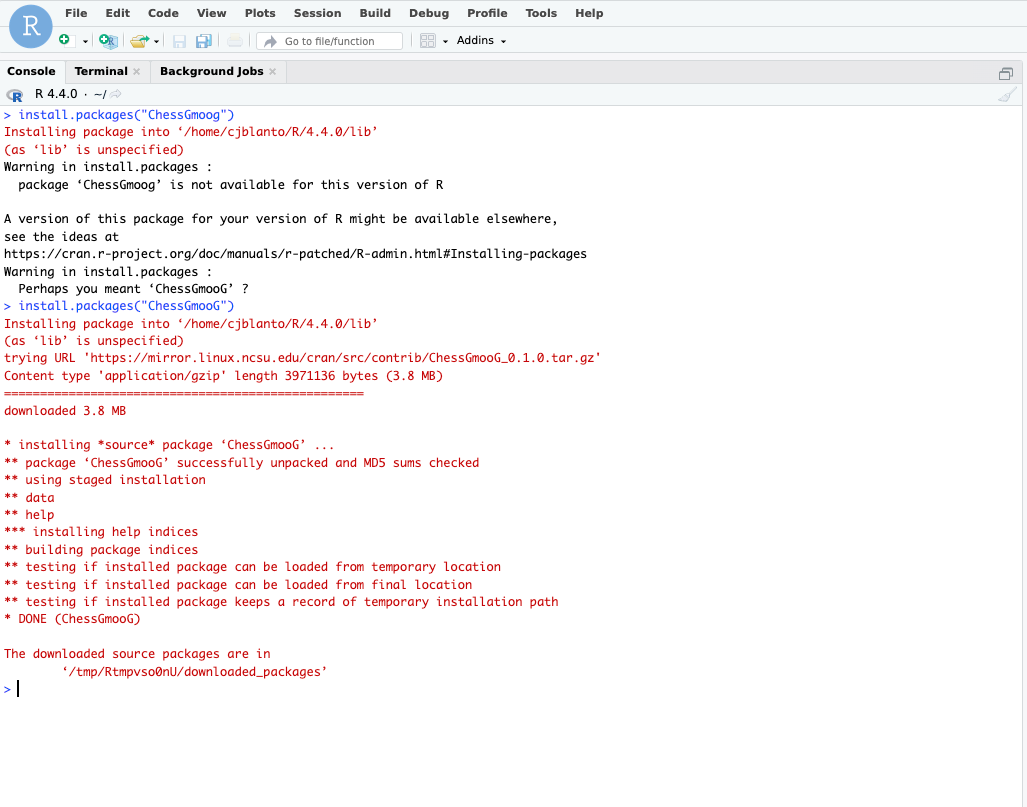The image size is (1027, 807).
Task: Click the "MD5 sums checked" line
Action: point(242,463)
